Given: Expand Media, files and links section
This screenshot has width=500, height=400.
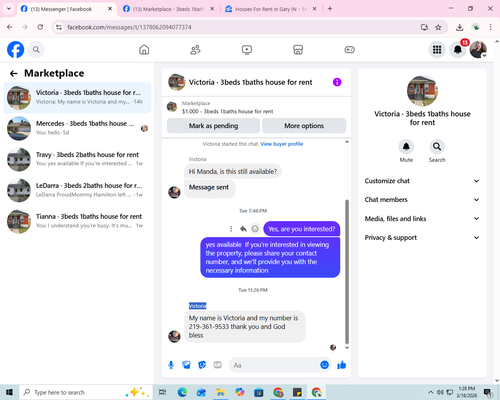Looking at the screenshot, I should pyautogui.click(x=422, y=219).
